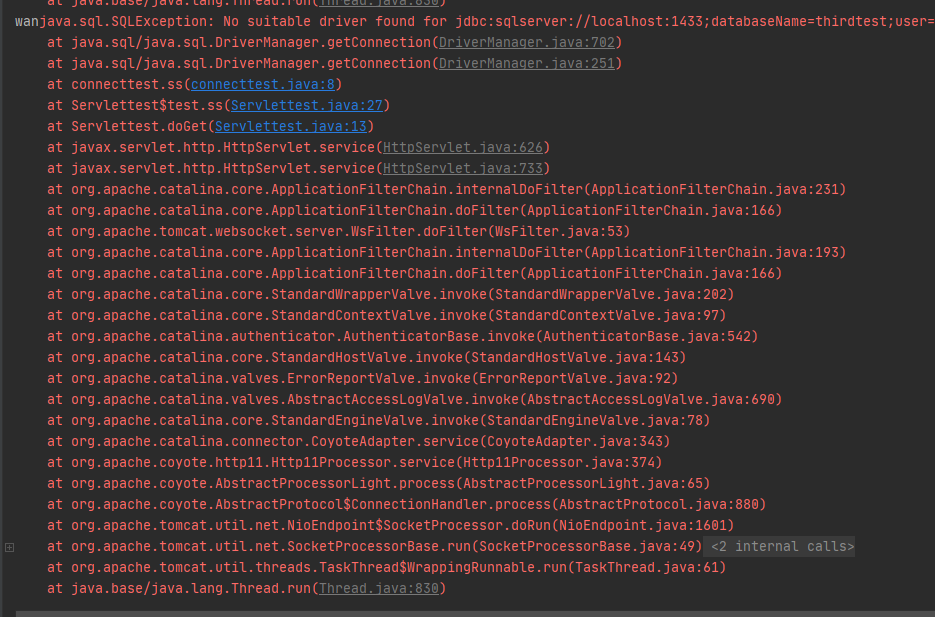935x617 pixels.
Task: Expand the folded internal calls plus icon
Action: point(10,547)
